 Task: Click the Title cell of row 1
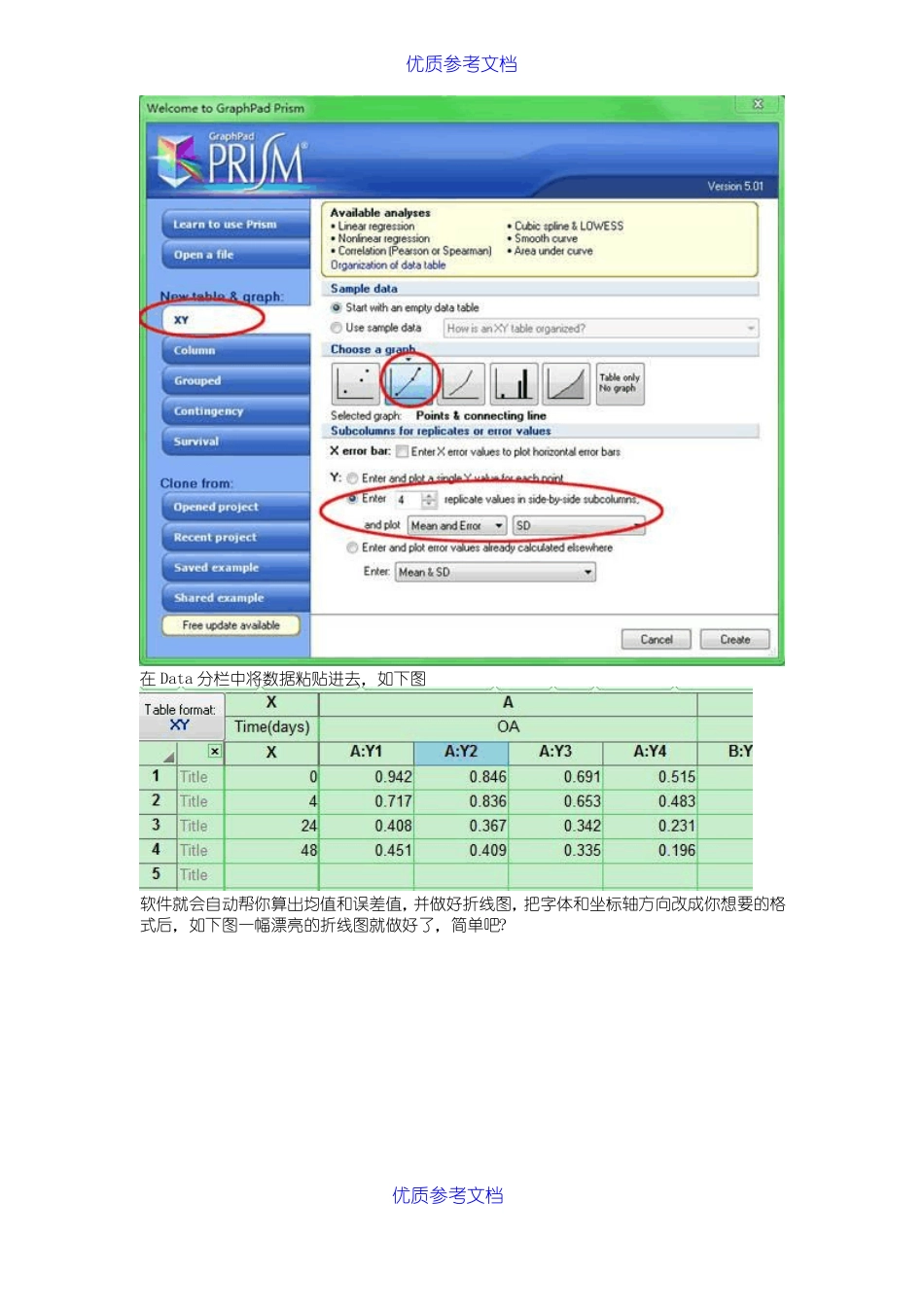tap(200, 777)
